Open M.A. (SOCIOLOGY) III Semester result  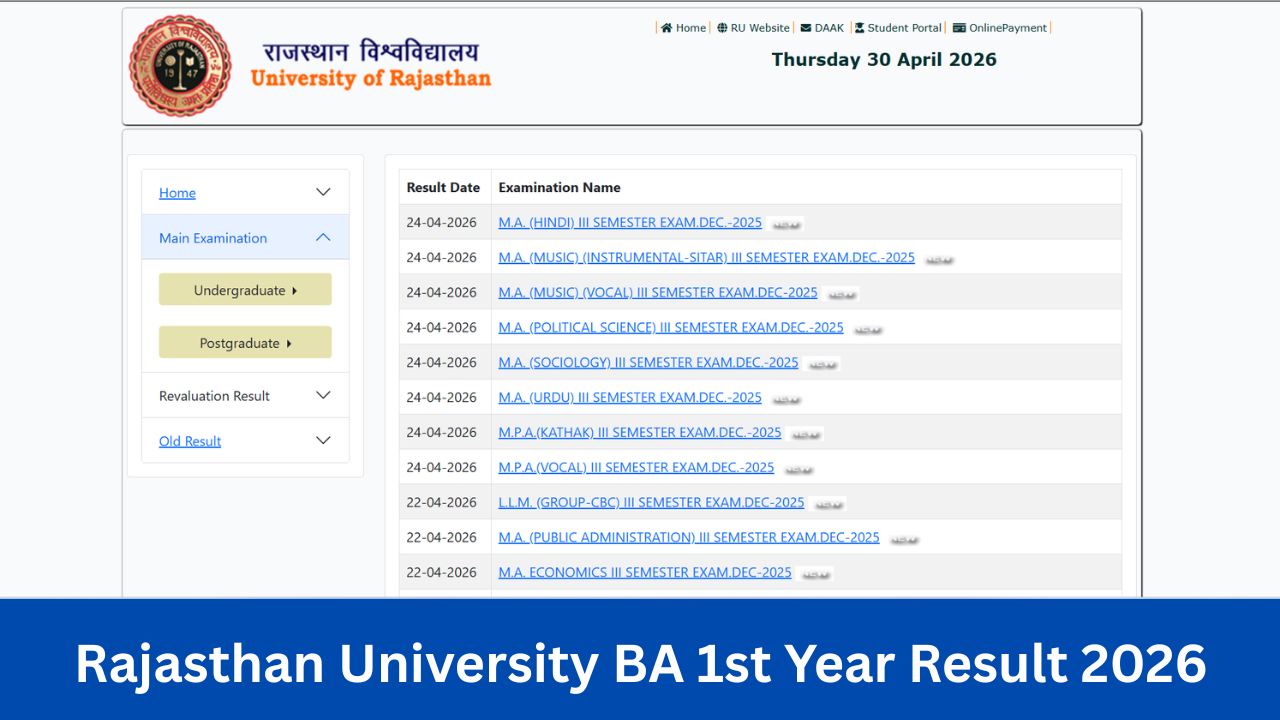(649, 362)
